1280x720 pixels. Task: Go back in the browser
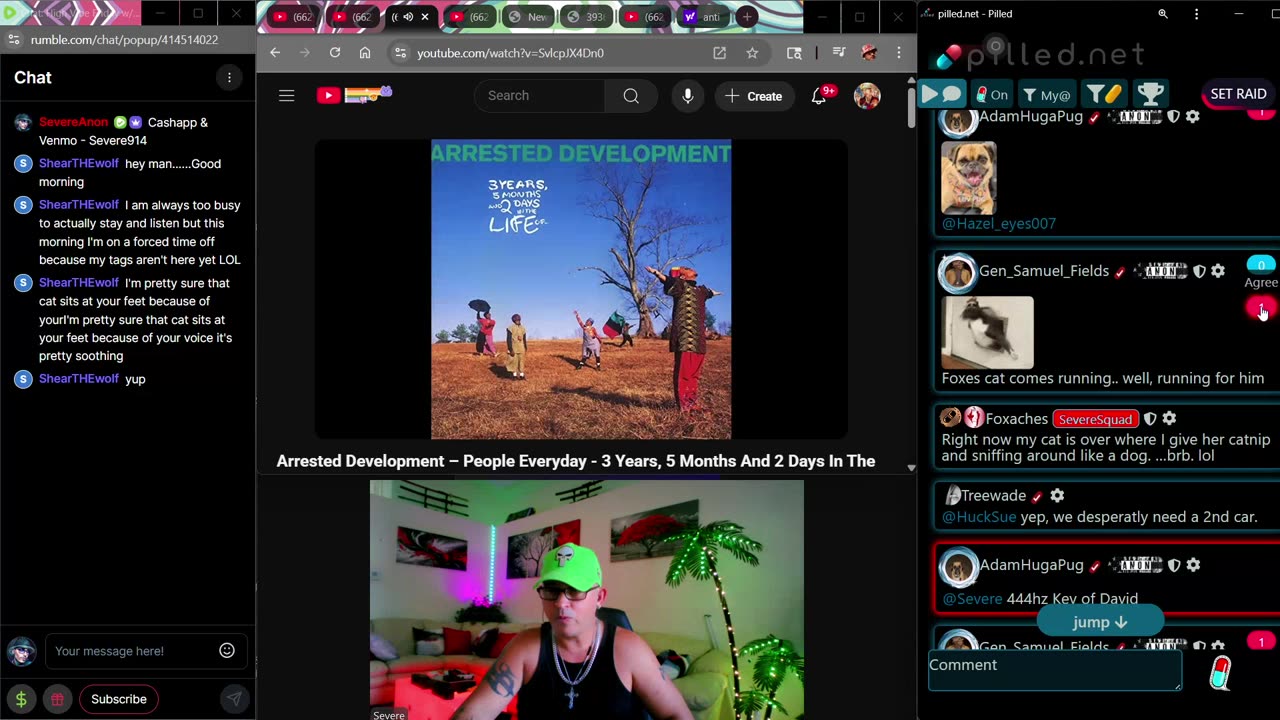click(x=275, y=53)
